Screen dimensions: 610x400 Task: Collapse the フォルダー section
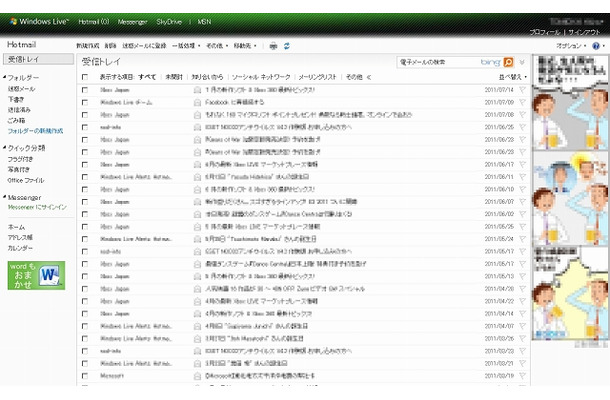5,77
